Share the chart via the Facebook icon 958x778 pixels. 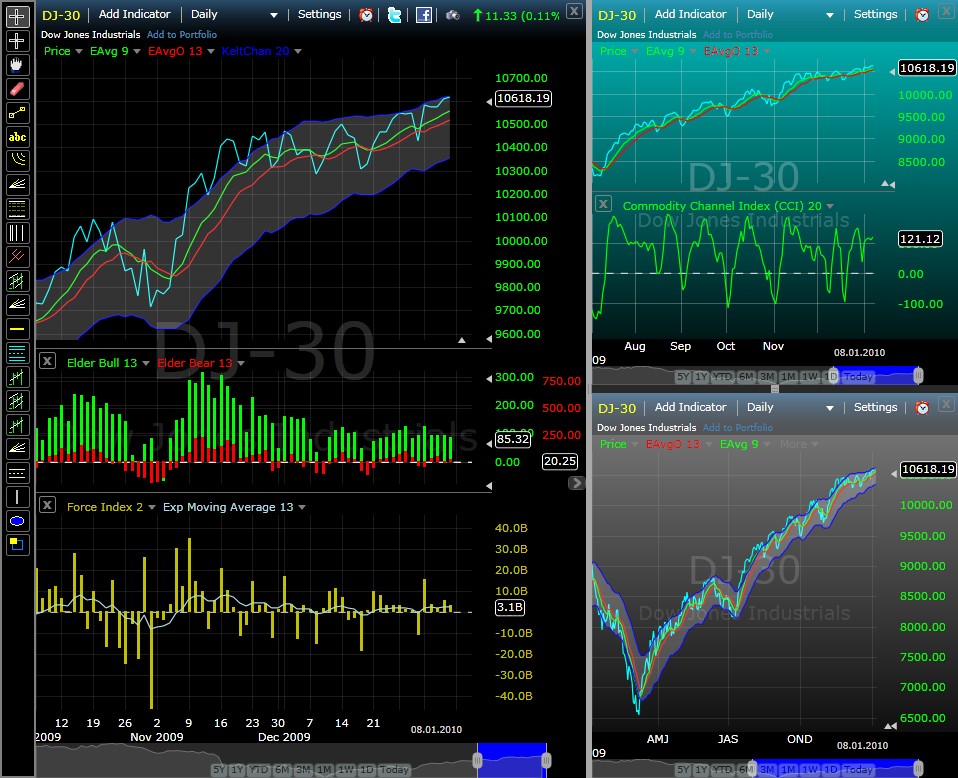coord(423,15)
